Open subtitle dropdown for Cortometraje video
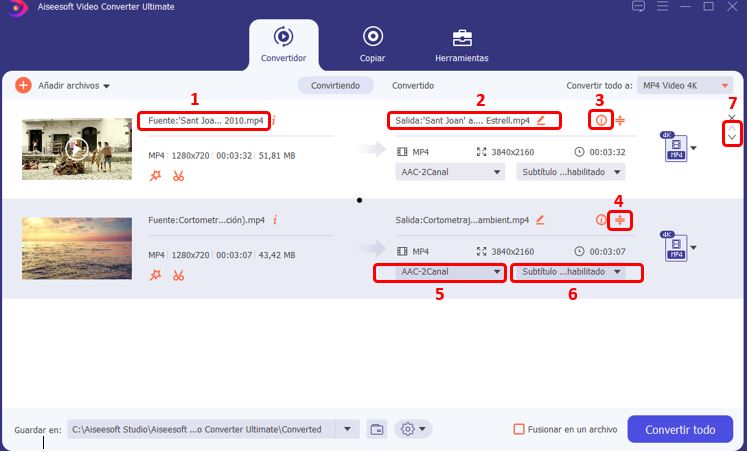 click(571, 272)
